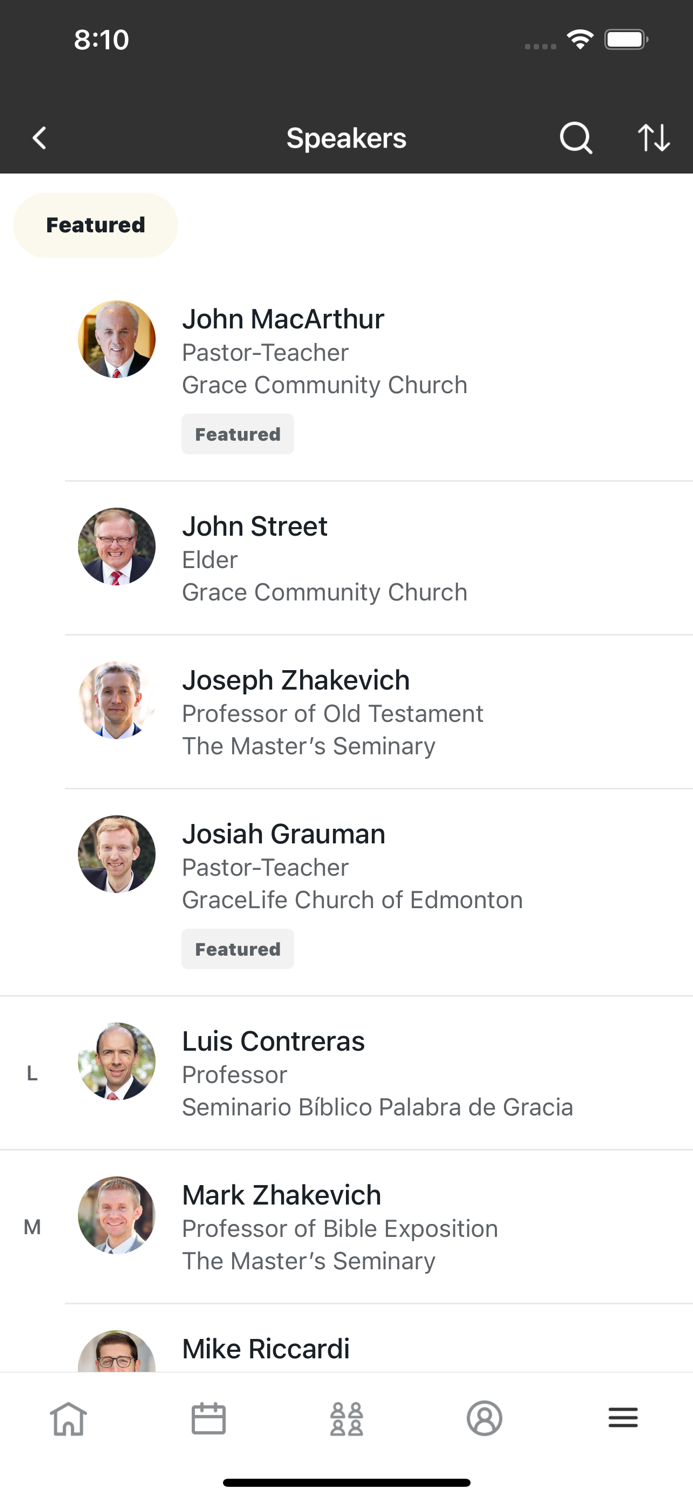This screenshot has height=1500, width=693.
Task: Select the speakers/people group icon
Action: click(x=346, y=1417)
